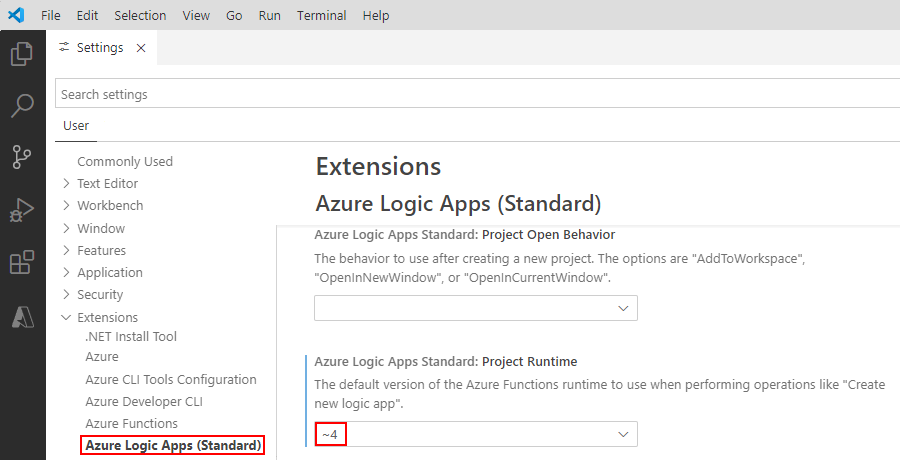Open the Azure view icon
Image resolution: width=900 pixels, height=460 pixels.
22,316
